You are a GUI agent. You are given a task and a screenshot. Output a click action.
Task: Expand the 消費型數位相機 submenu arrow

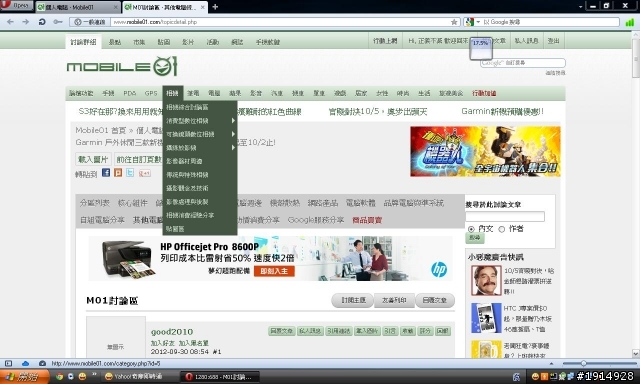[233, 121]
